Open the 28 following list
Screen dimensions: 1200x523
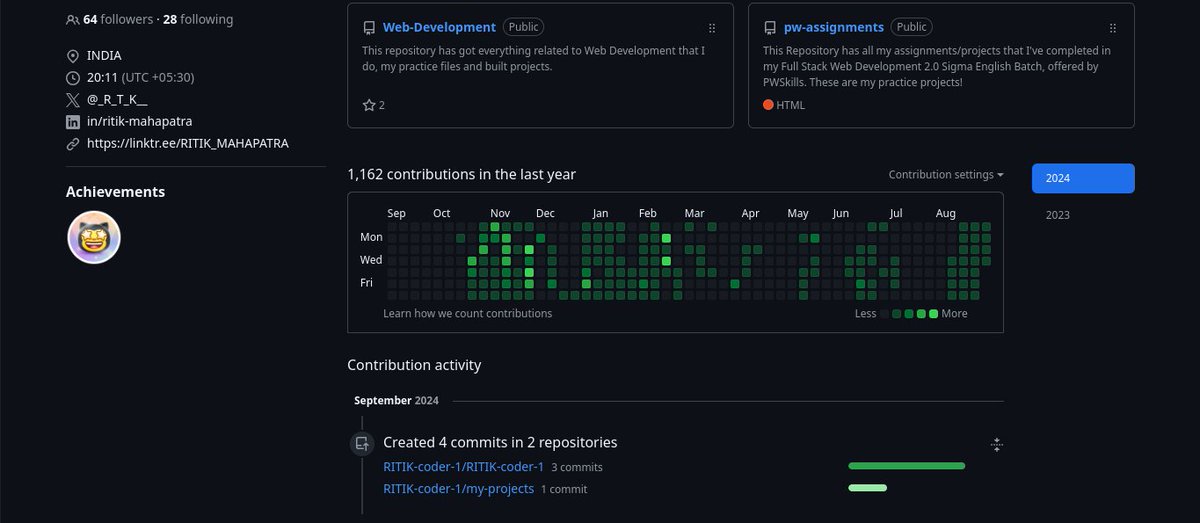point(197,19)
